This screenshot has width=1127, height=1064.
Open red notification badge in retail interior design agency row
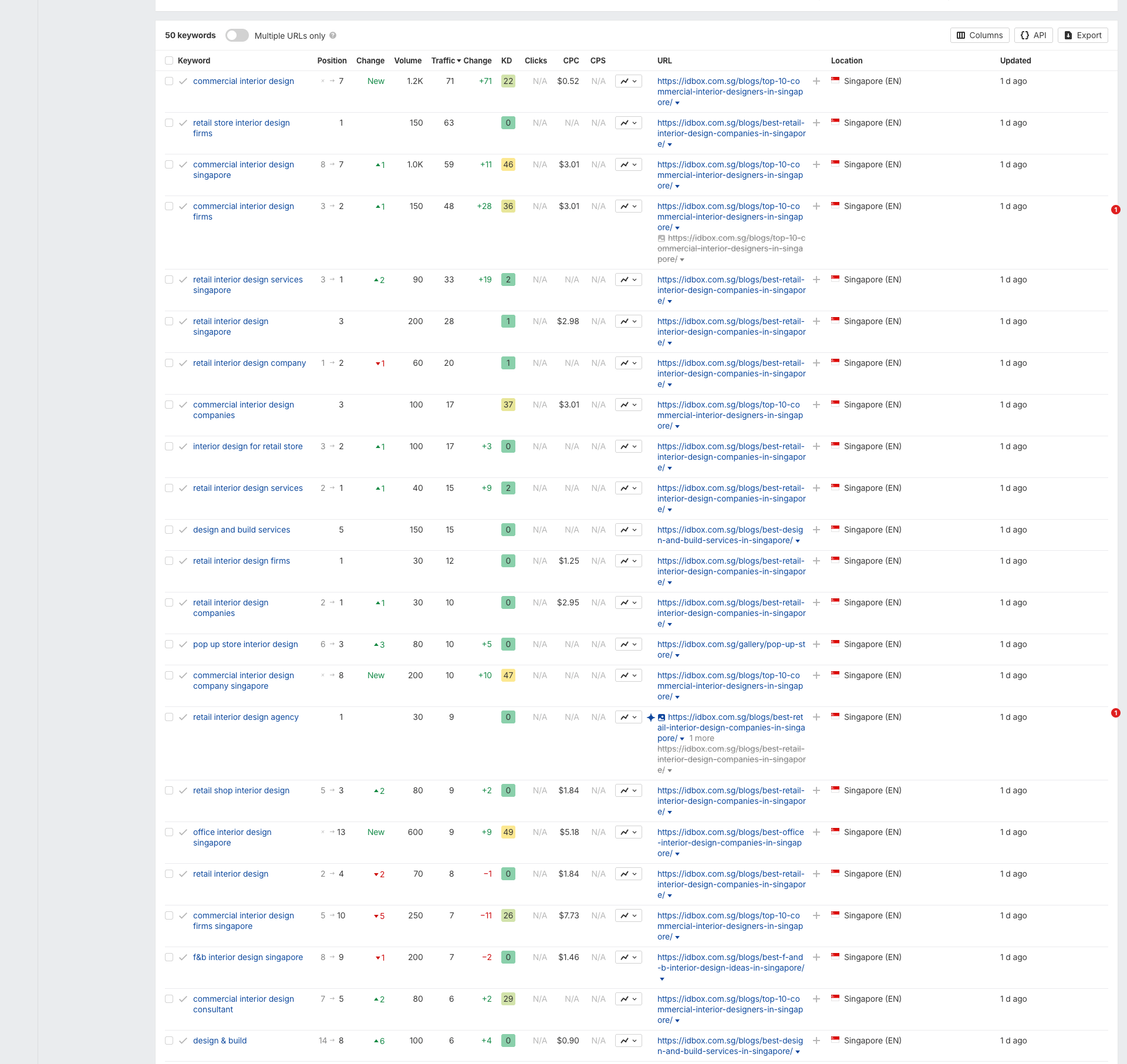[x=1115, y=713]
